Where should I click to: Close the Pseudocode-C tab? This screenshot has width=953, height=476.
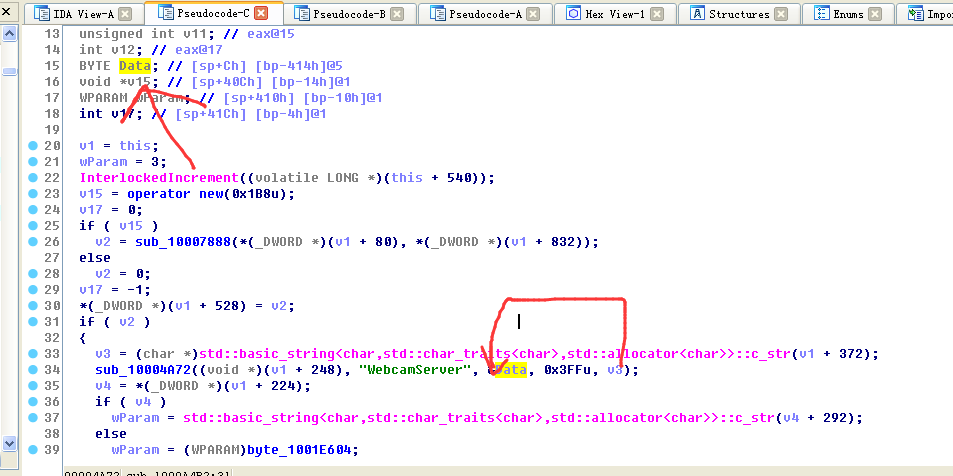pos(261,14)
